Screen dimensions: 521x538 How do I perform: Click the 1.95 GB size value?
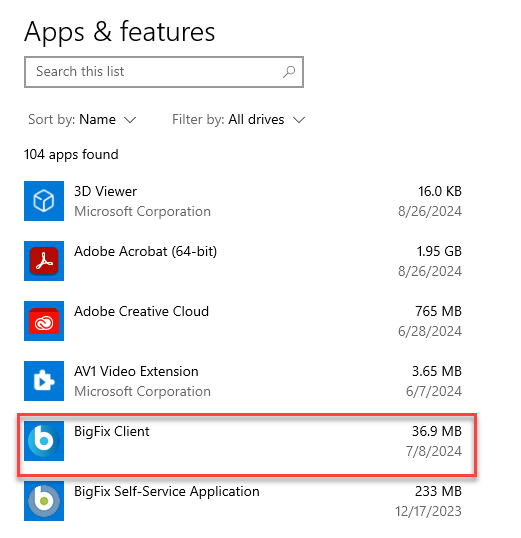pos(439,251)
